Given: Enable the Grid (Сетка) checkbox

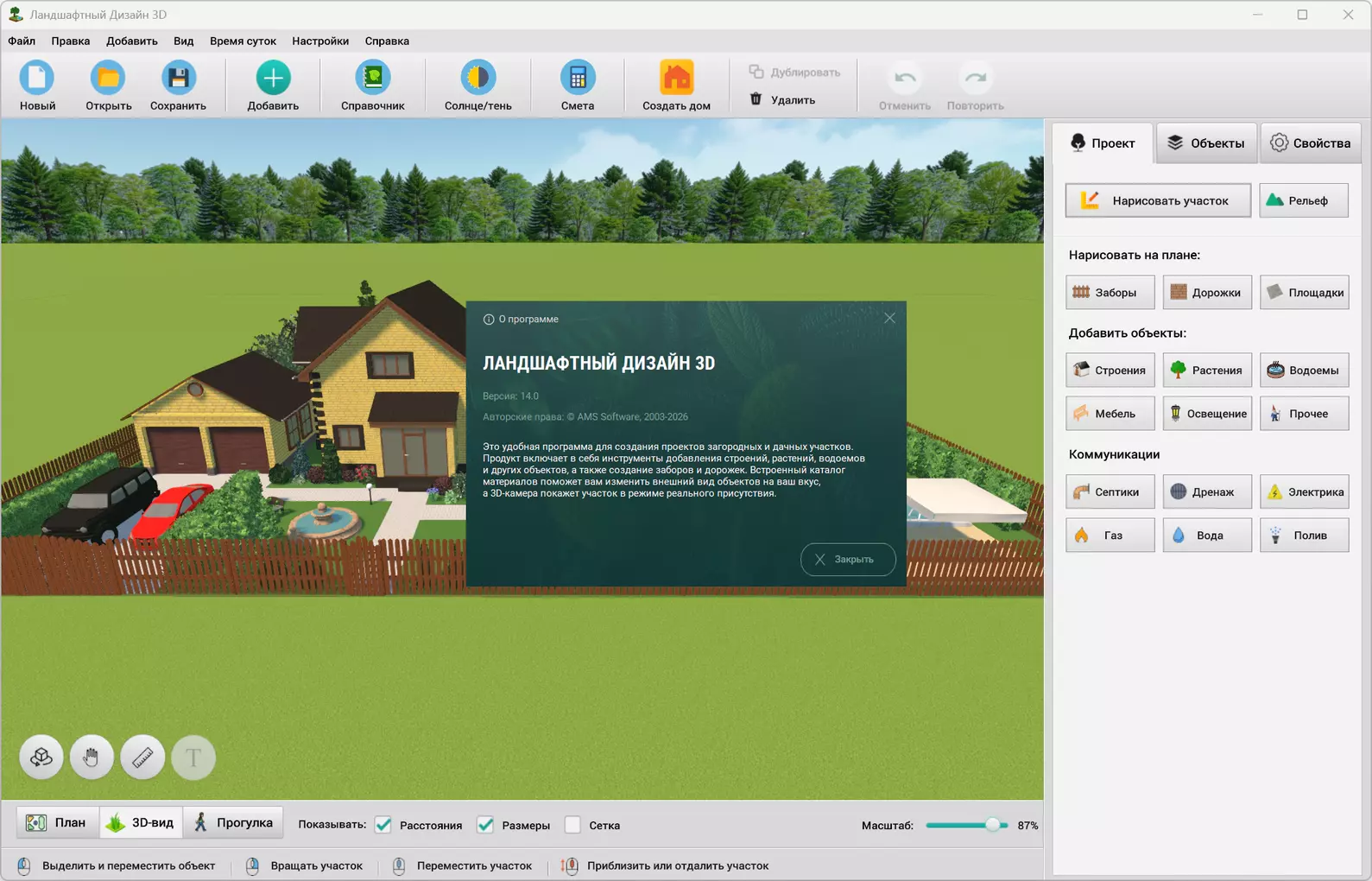Looking at the screenshot, I should 572,825.
